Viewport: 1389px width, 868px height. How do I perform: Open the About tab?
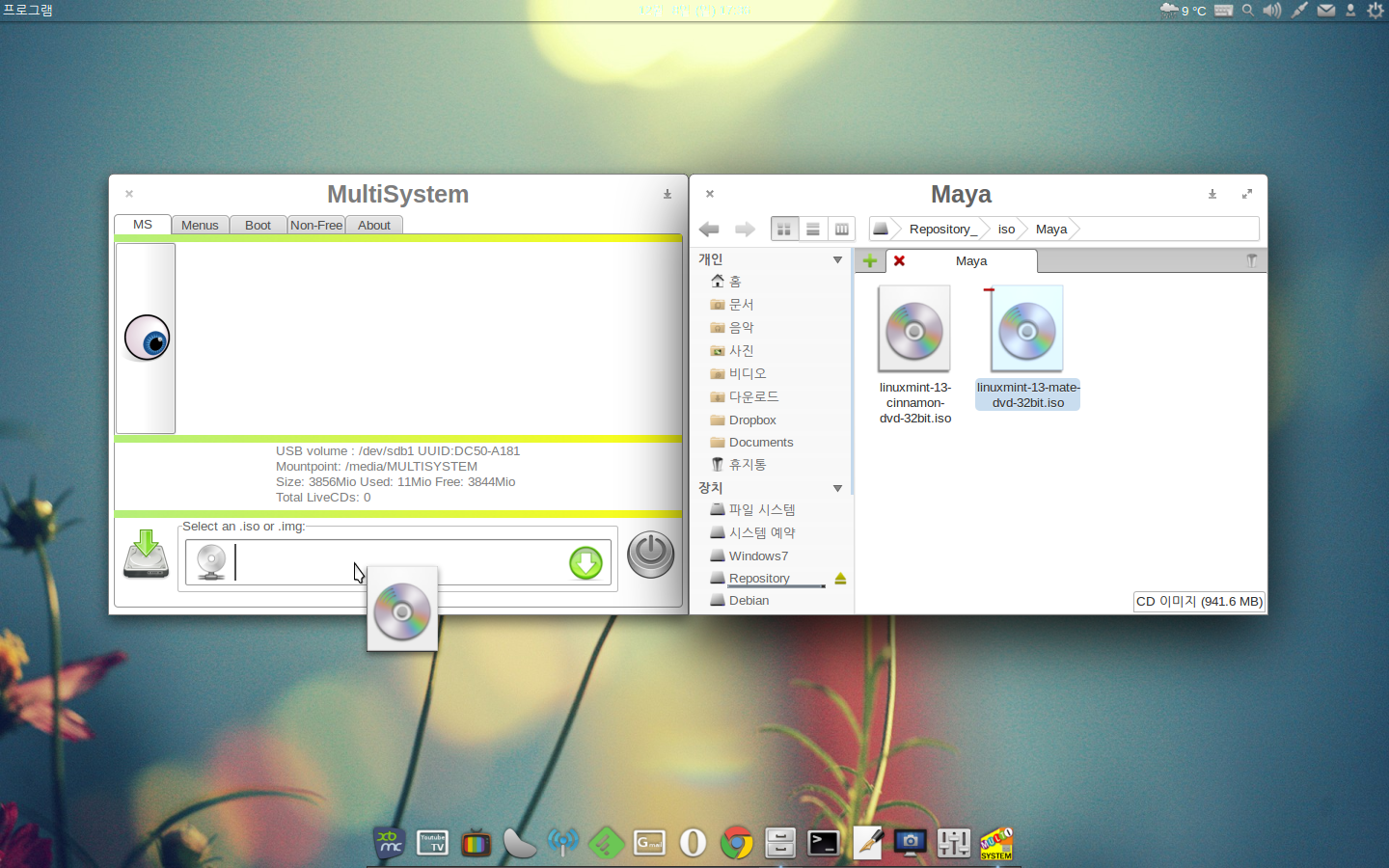374,225
